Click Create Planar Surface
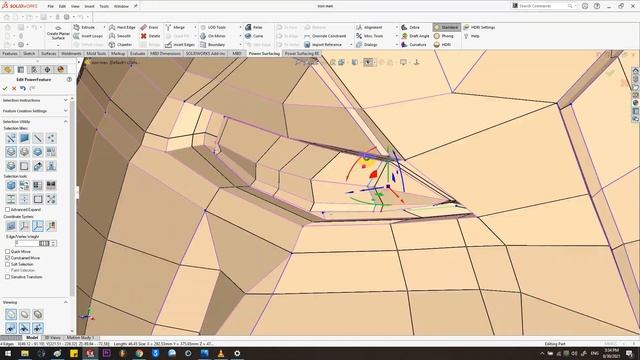 (x=58, y=32)
